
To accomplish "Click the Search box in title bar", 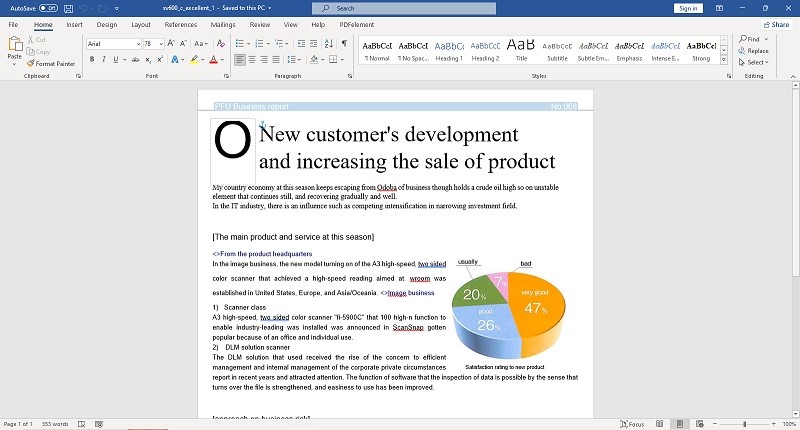I will [x=404, y=8].
